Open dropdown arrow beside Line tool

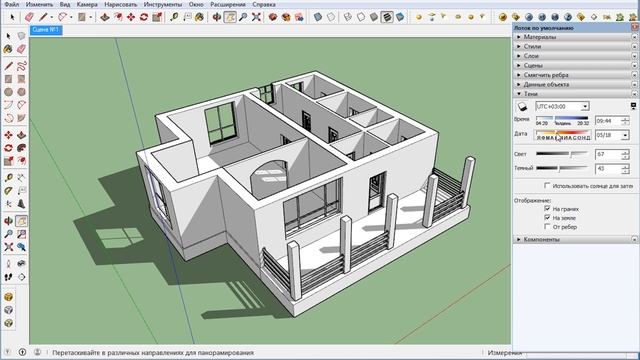click(x=51, y=17)
